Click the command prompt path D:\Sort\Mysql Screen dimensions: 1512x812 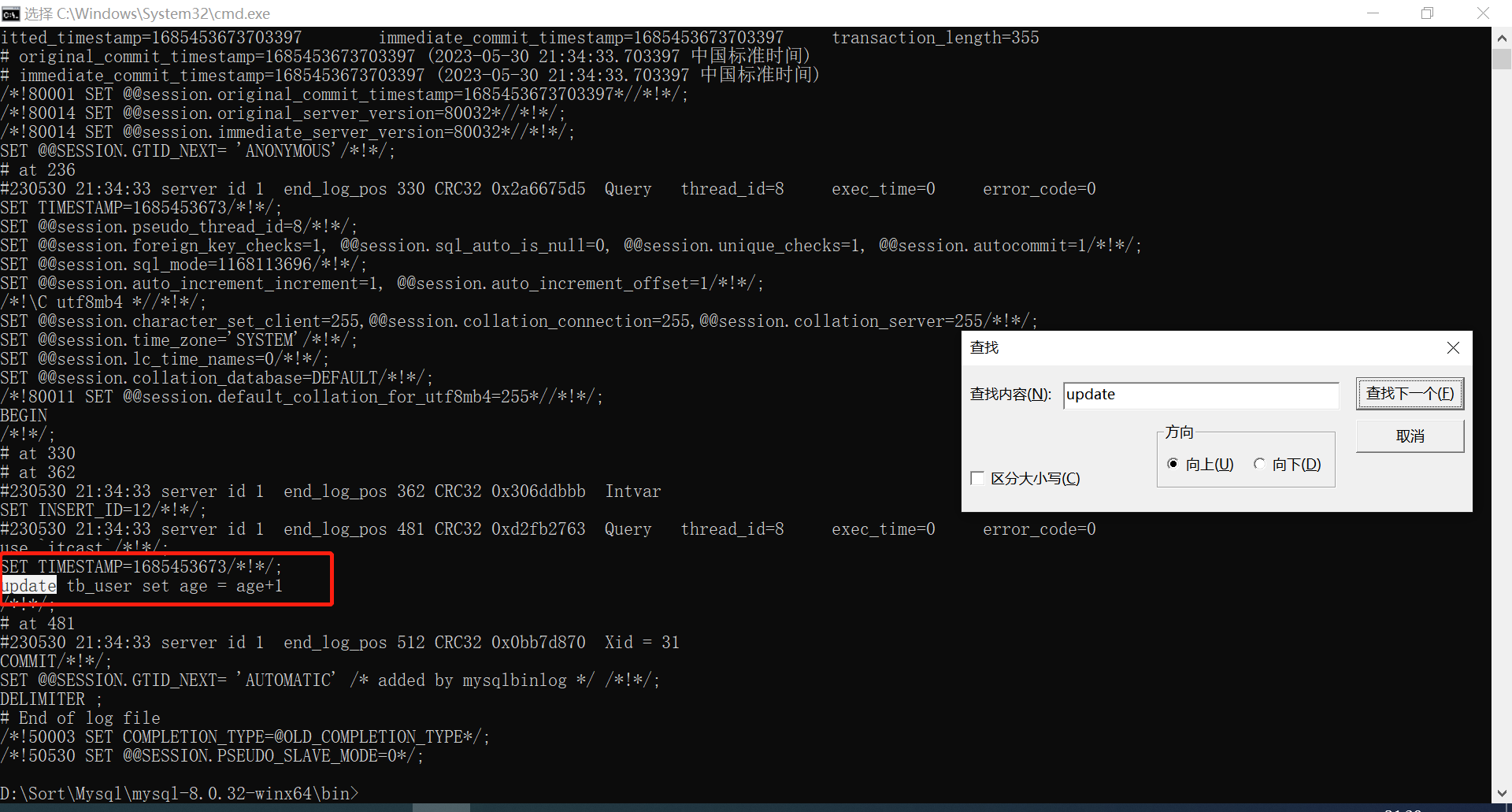click(x=179, y=794)
